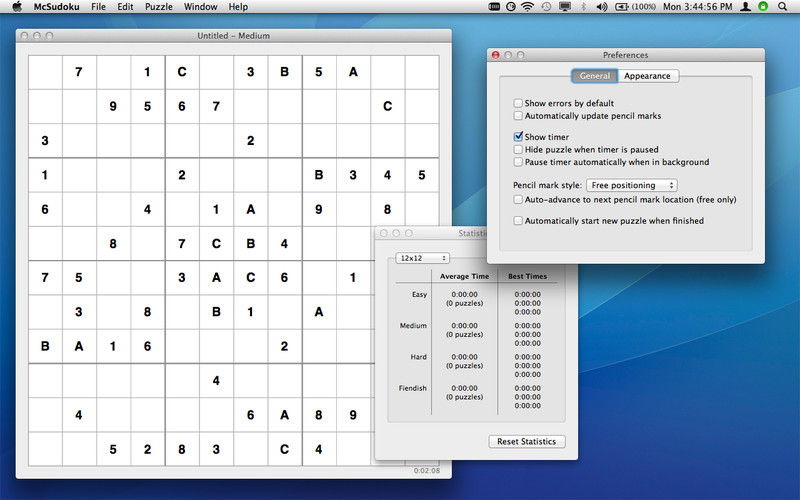
Task: Select the lone 4 in the tenth row
Action: click(x=216, y=380)
